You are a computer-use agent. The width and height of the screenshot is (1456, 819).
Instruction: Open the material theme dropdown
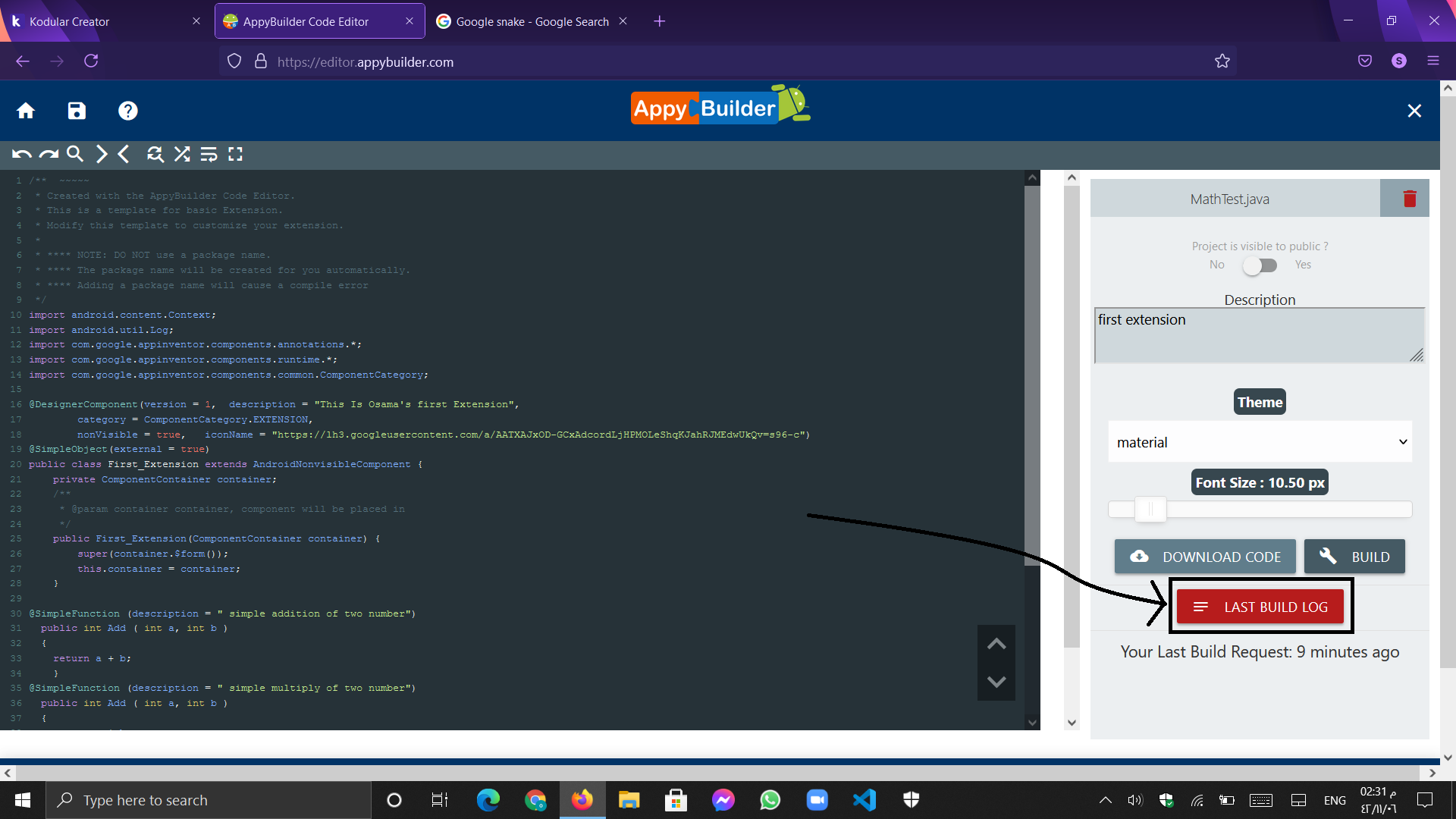click(1260, 442)
